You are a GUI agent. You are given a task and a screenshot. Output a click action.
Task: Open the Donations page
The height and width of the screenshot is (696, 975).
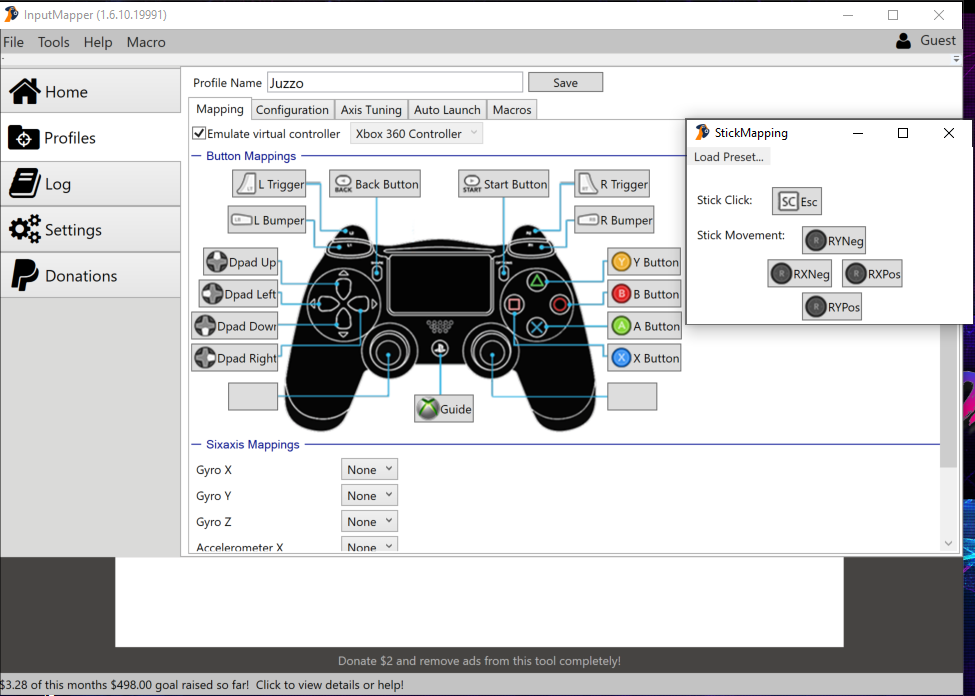tap(90, 276)
